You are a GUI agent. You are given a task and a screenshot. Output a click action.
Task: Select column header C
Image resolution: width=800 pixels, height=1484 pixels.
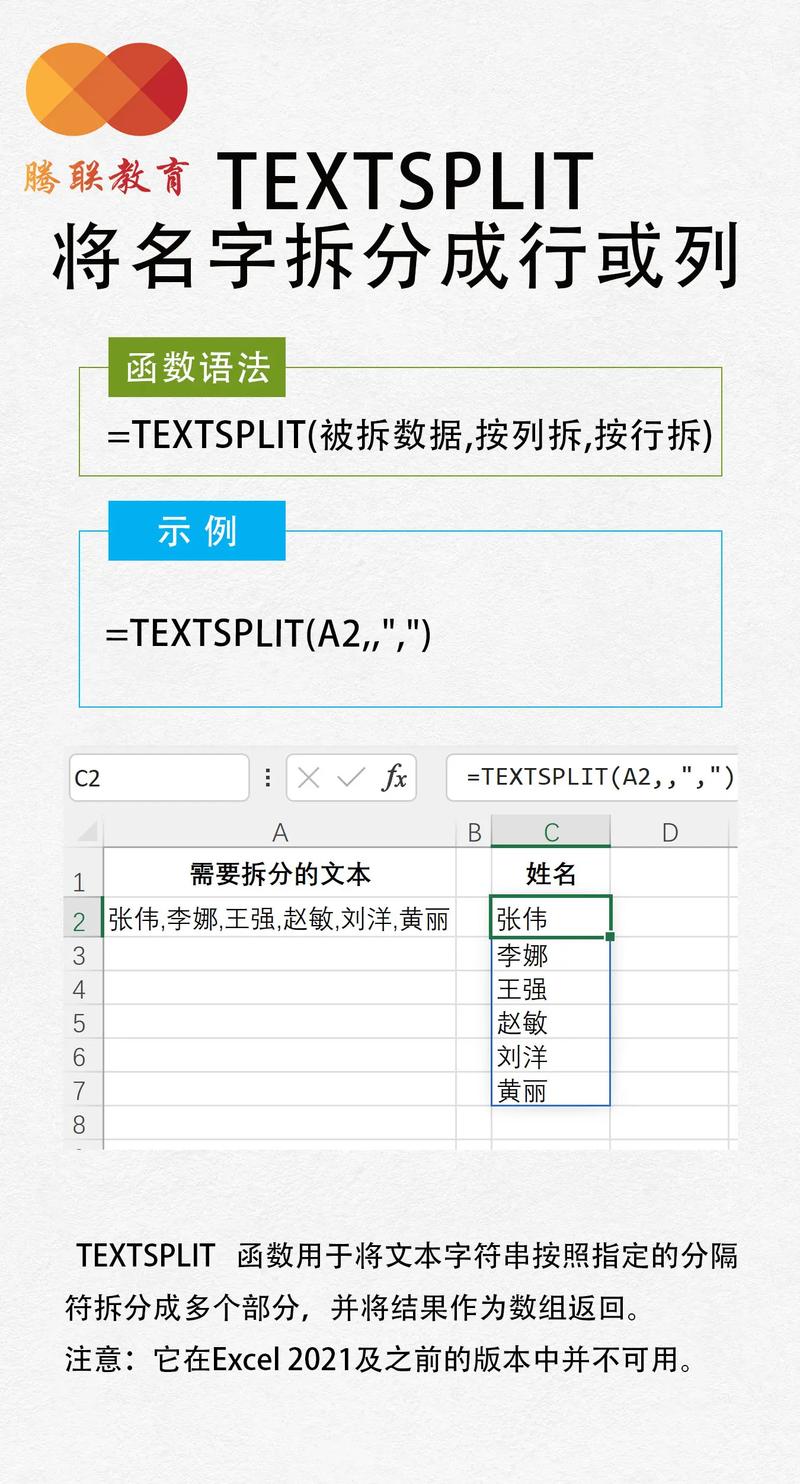[551, 831]
